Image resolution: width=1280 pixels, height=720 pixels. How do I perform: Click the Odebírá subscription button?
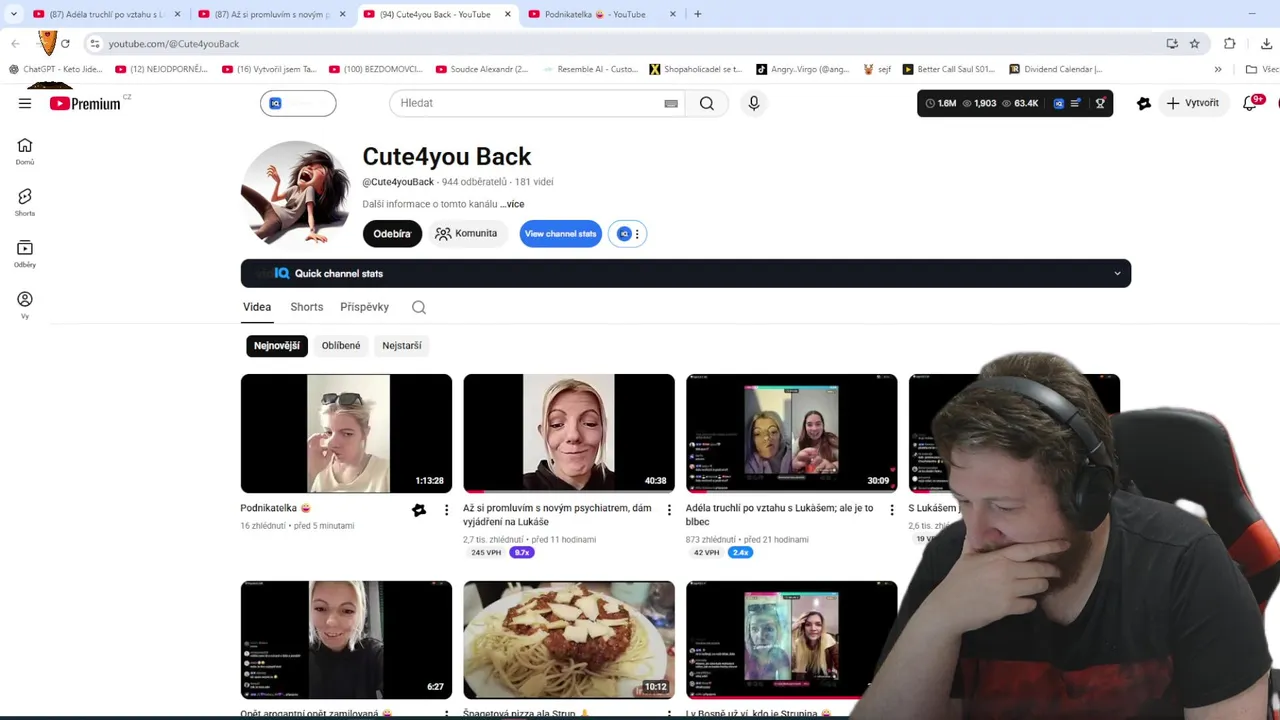tap(392, 234)
